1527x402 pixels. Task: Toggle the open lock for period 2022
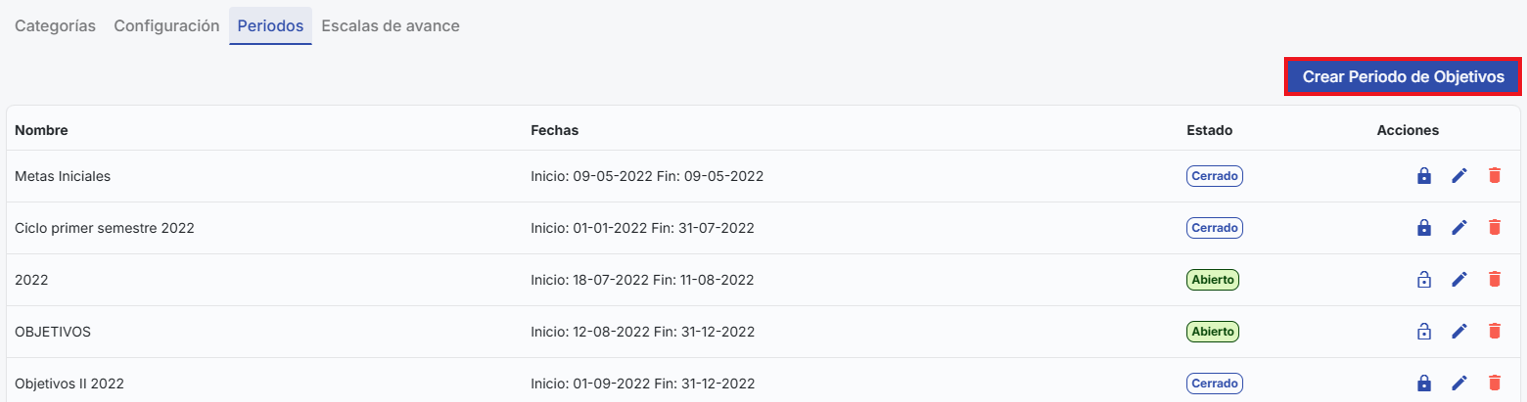1424,280
